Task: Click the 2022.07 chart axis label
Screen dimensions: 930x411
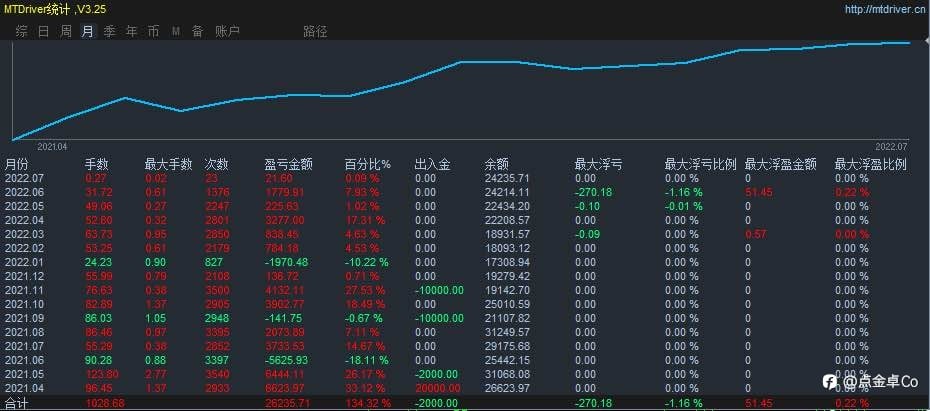Action: (x=891, y=146)
